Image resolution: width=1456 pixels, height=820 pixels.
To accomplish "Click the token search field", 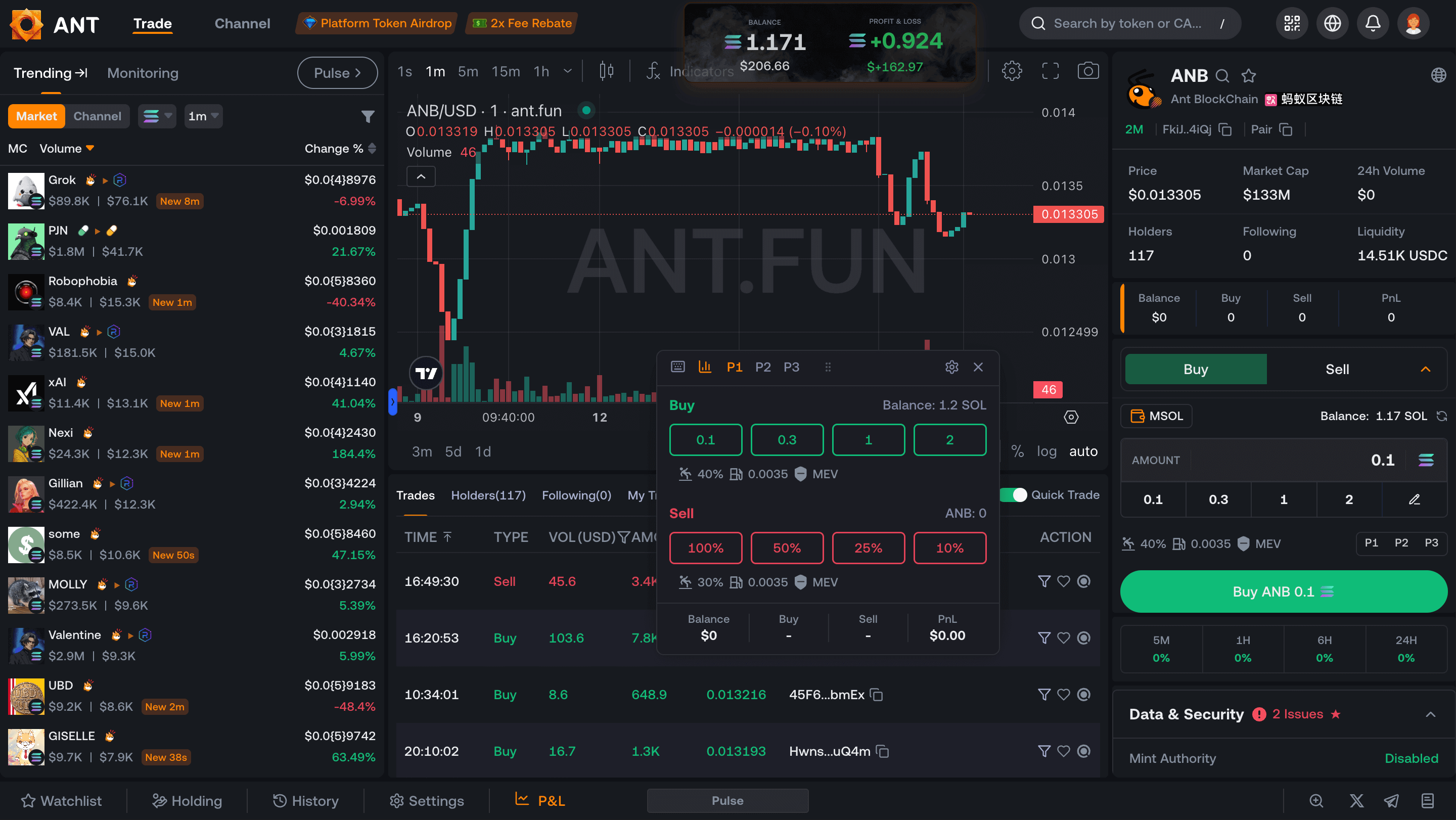I will 1130,23.
